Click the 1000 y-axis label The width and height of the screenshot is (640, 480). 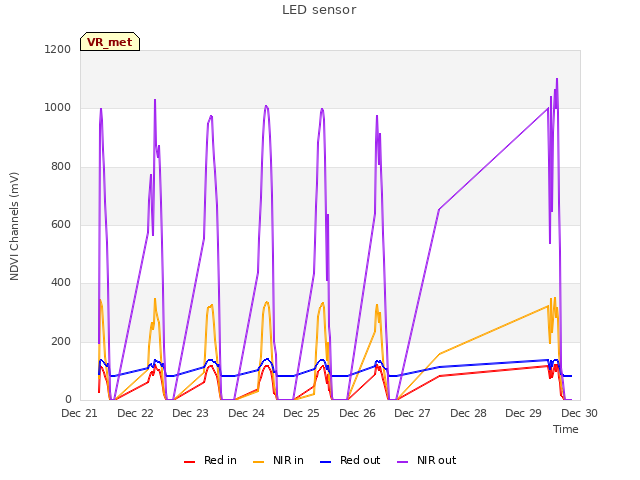click(58, 108)
